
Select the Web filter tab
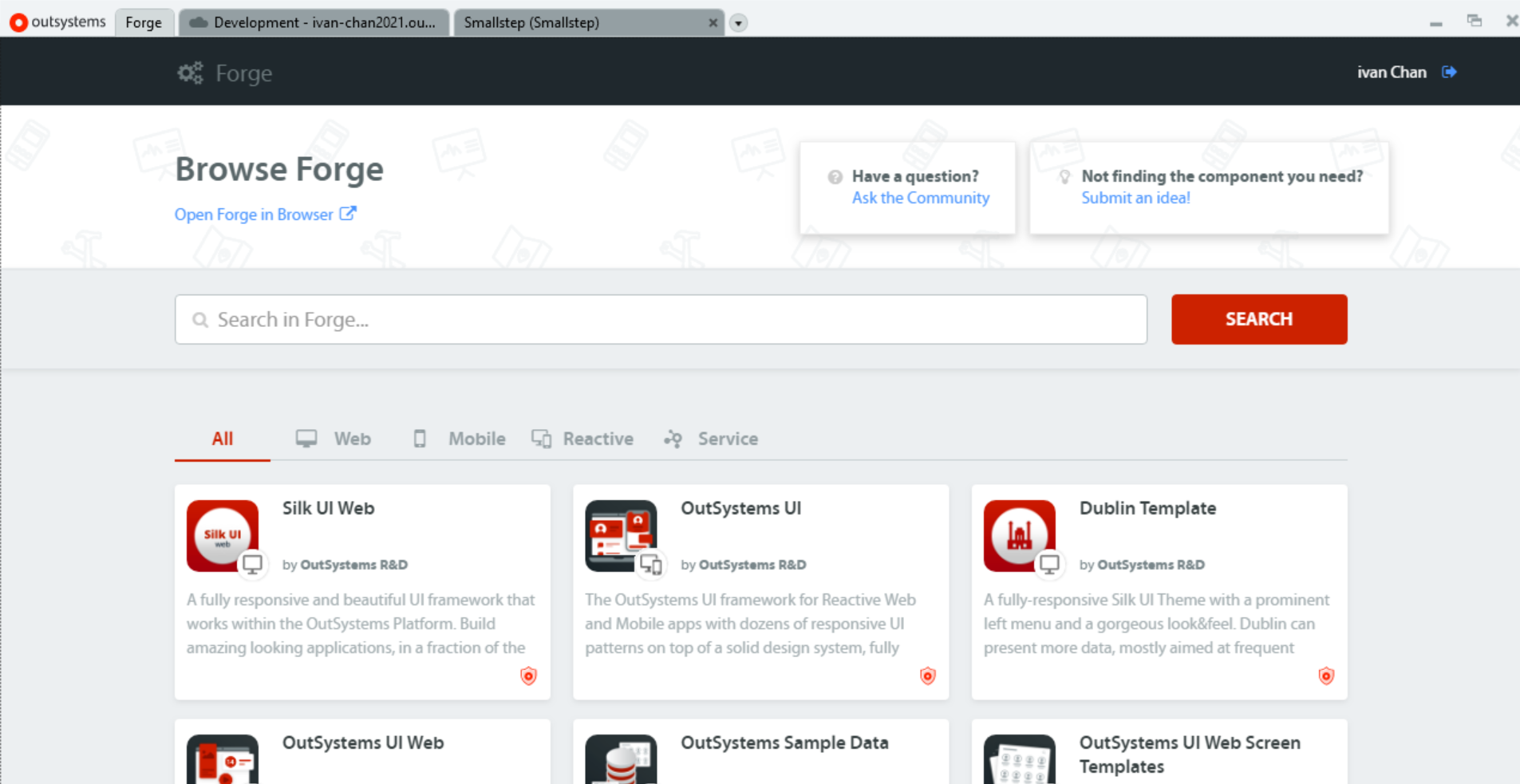(x=334, y=439)
